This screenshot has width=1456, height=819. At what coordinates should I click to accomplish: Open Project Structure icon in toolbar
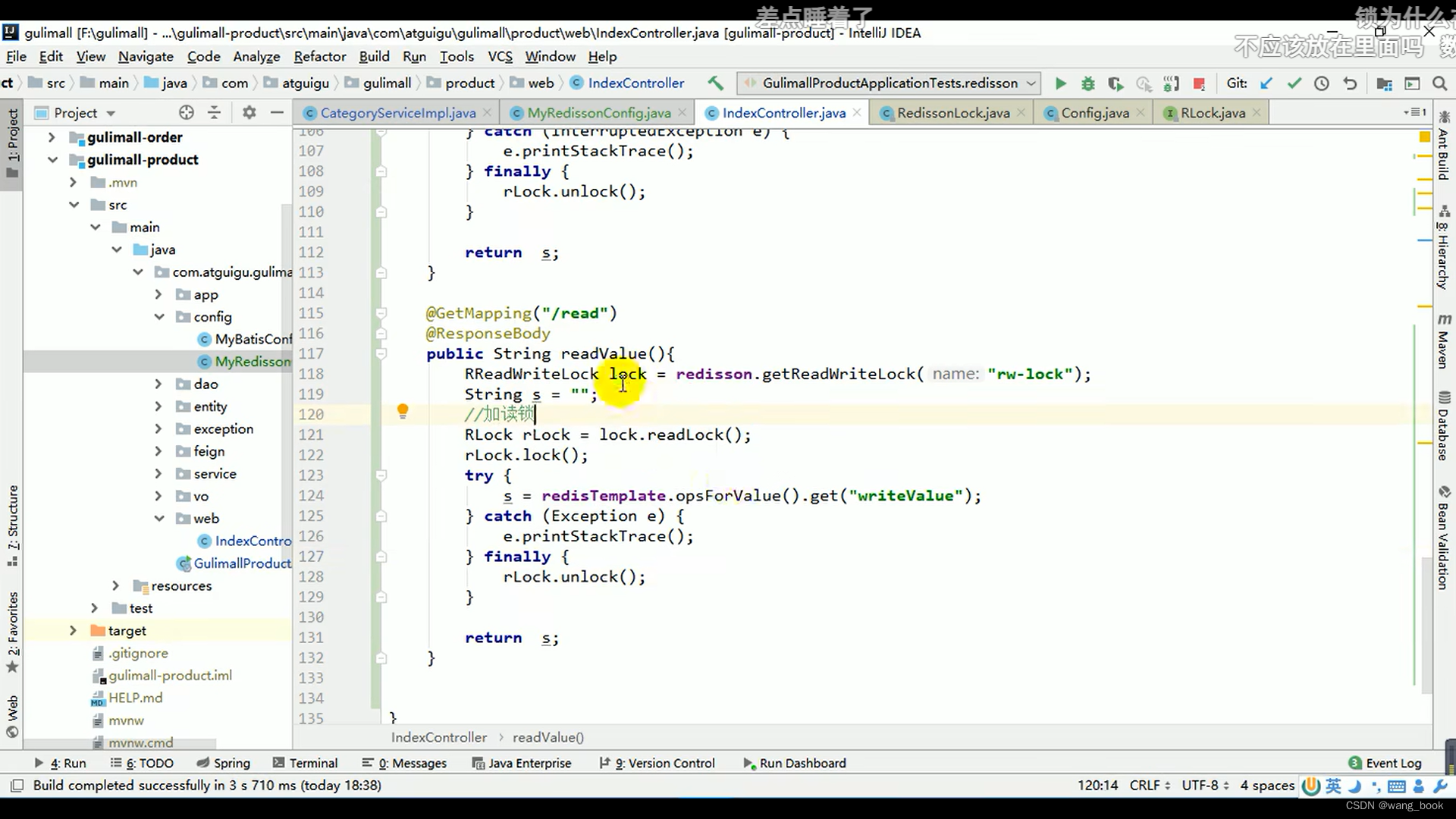pyautogui.click(x=1384, y=83)
